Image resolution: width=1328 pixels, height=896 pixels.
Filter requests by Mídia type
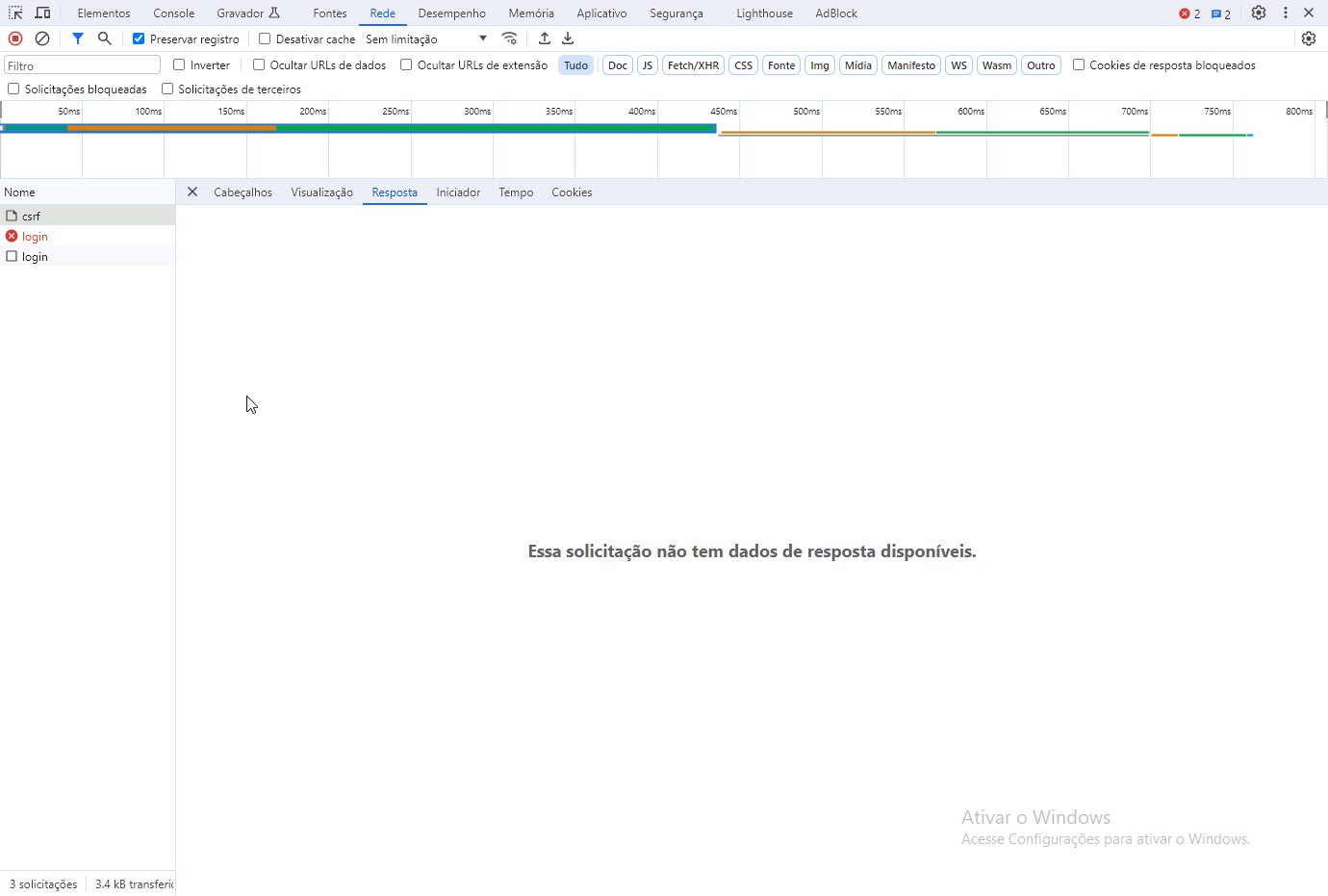point(858,65)
